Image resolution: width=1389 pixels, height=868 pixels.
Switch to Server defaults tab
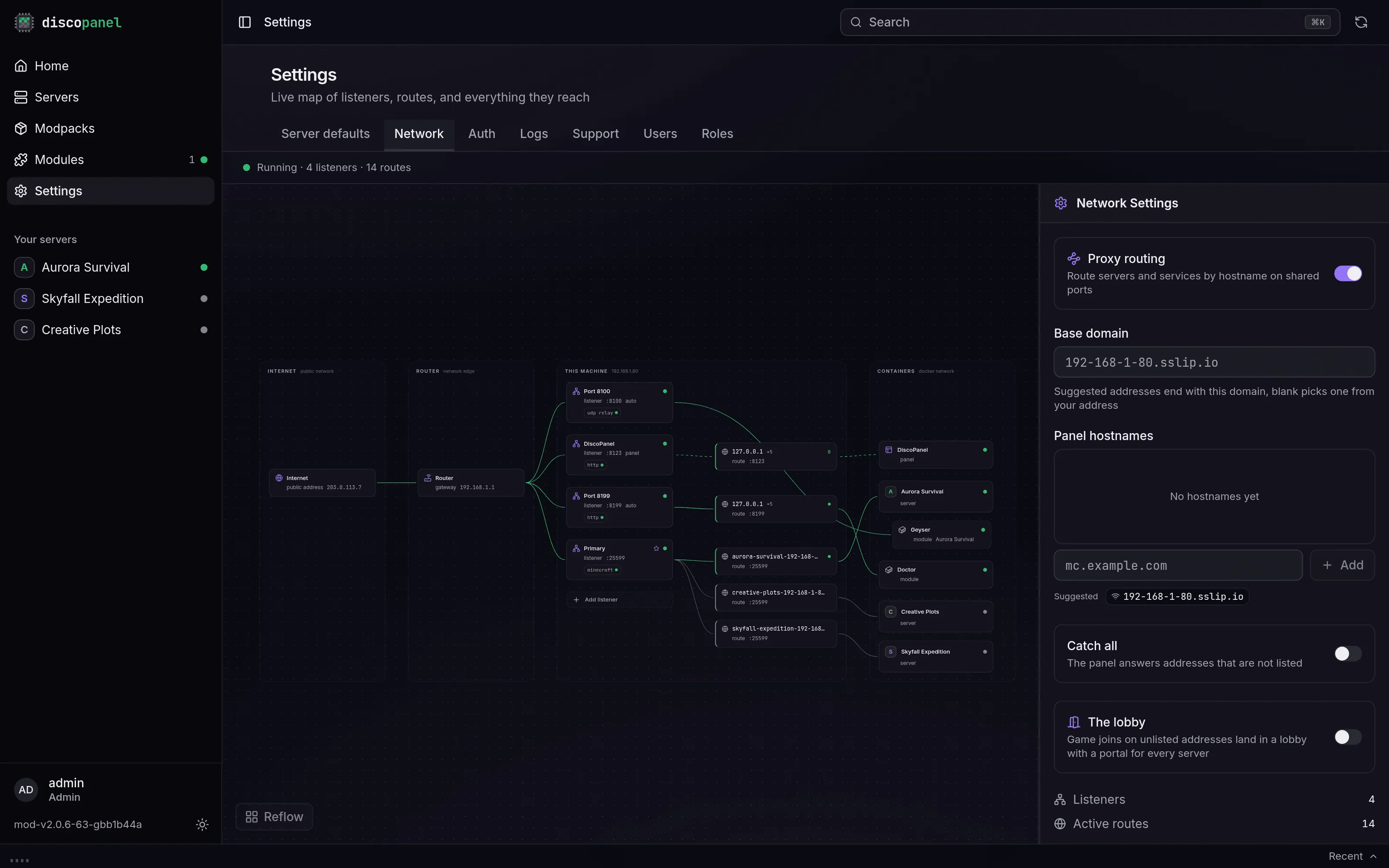pos(326,134)
